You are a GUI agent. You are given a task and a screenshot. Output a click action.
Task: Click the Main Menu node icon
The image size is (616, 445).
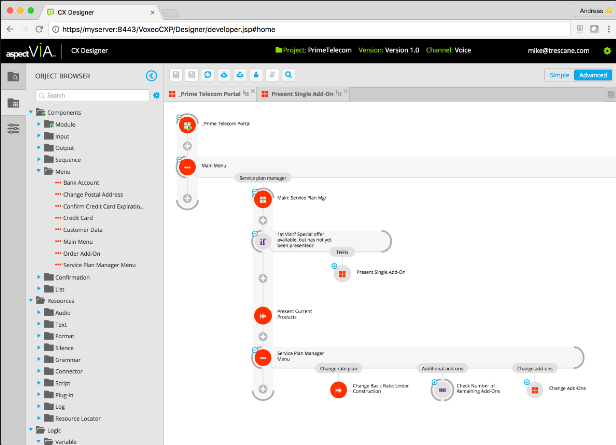coord(186,166)
